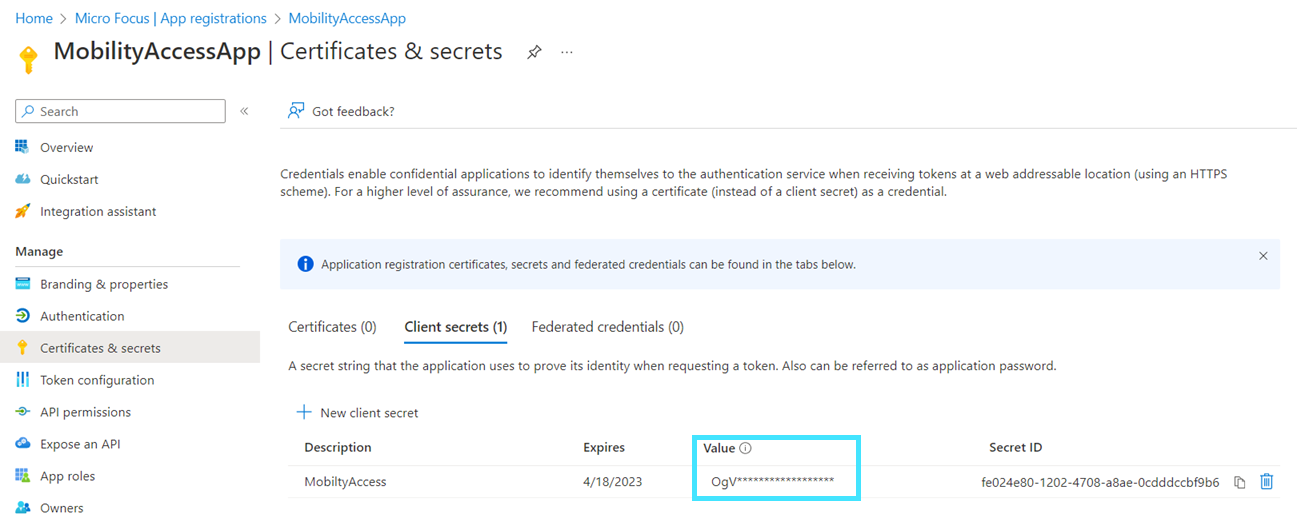Screen dimensions: 1297x522
Task: Copy the Secret ID to clipboard
Action: click(x=1240, y=482)
